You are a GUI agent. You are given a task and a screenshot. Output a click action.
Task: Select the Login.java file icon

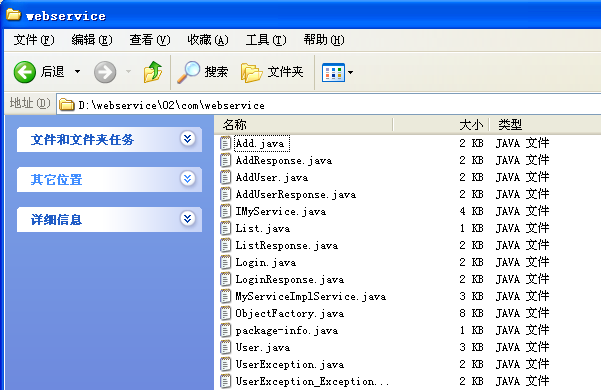click(225, 262)
